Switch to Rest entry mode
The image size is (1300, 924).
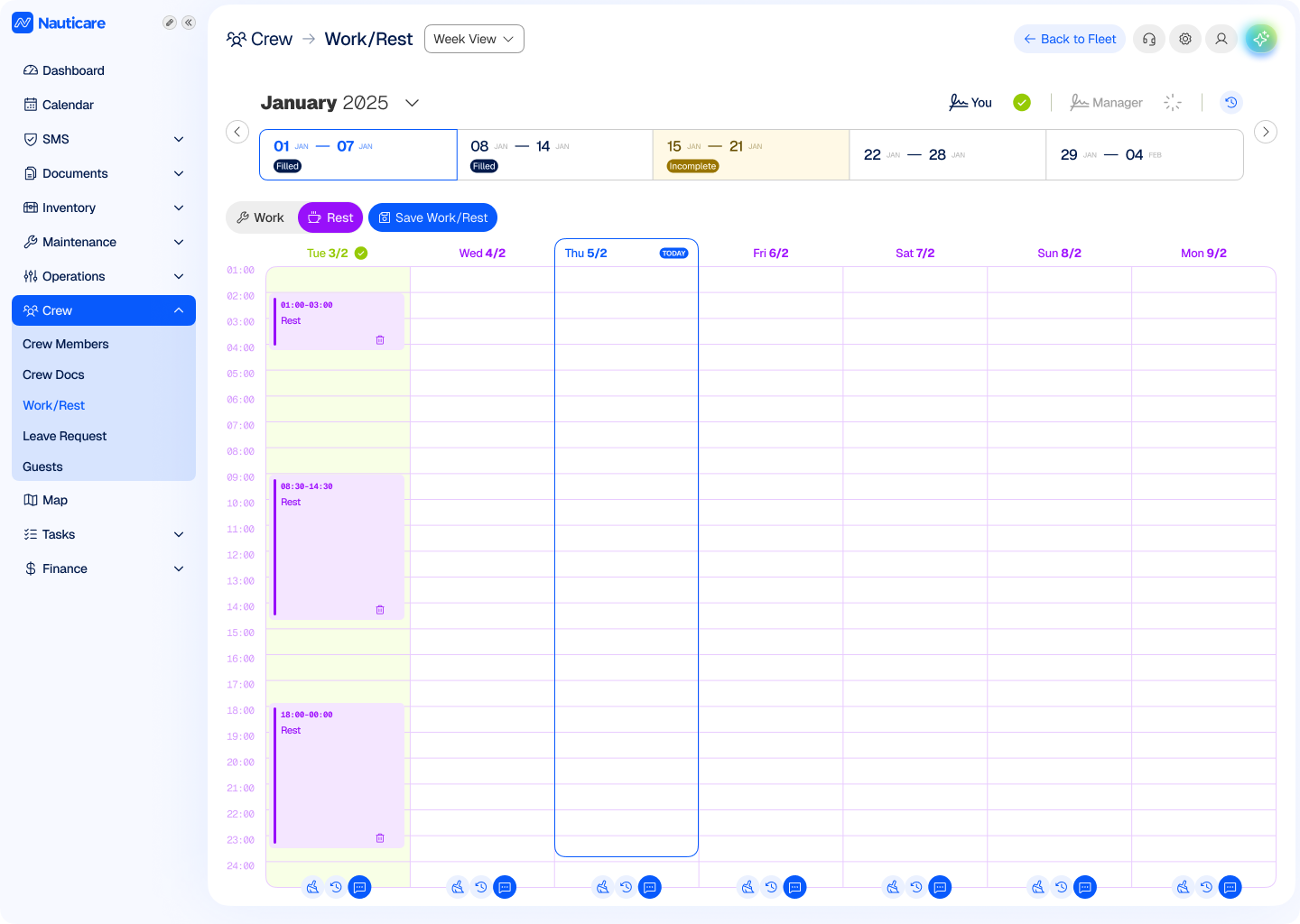pos(330,217)
